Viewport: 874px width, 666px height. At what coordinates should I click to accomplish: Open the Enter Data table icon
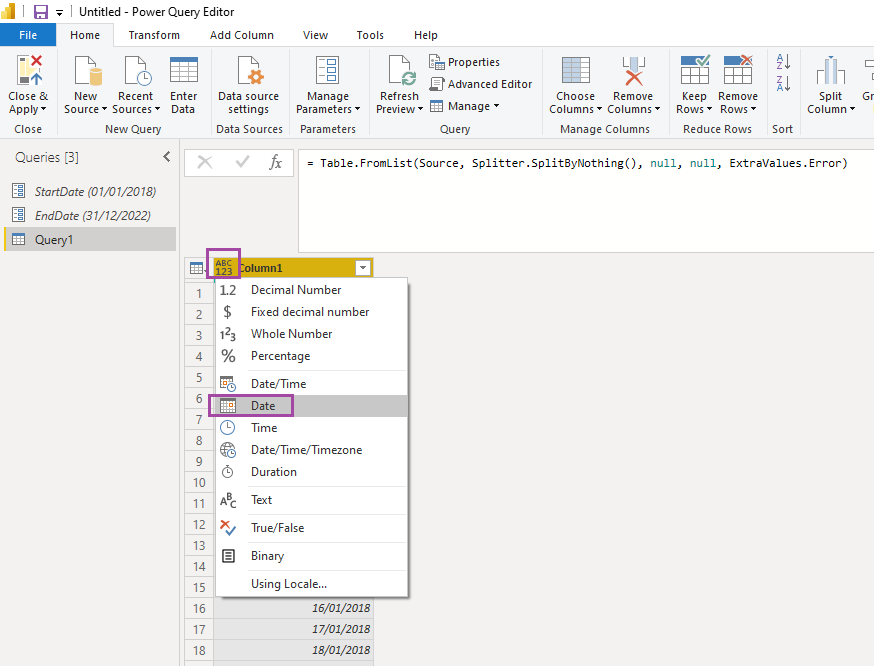point(183,70)
